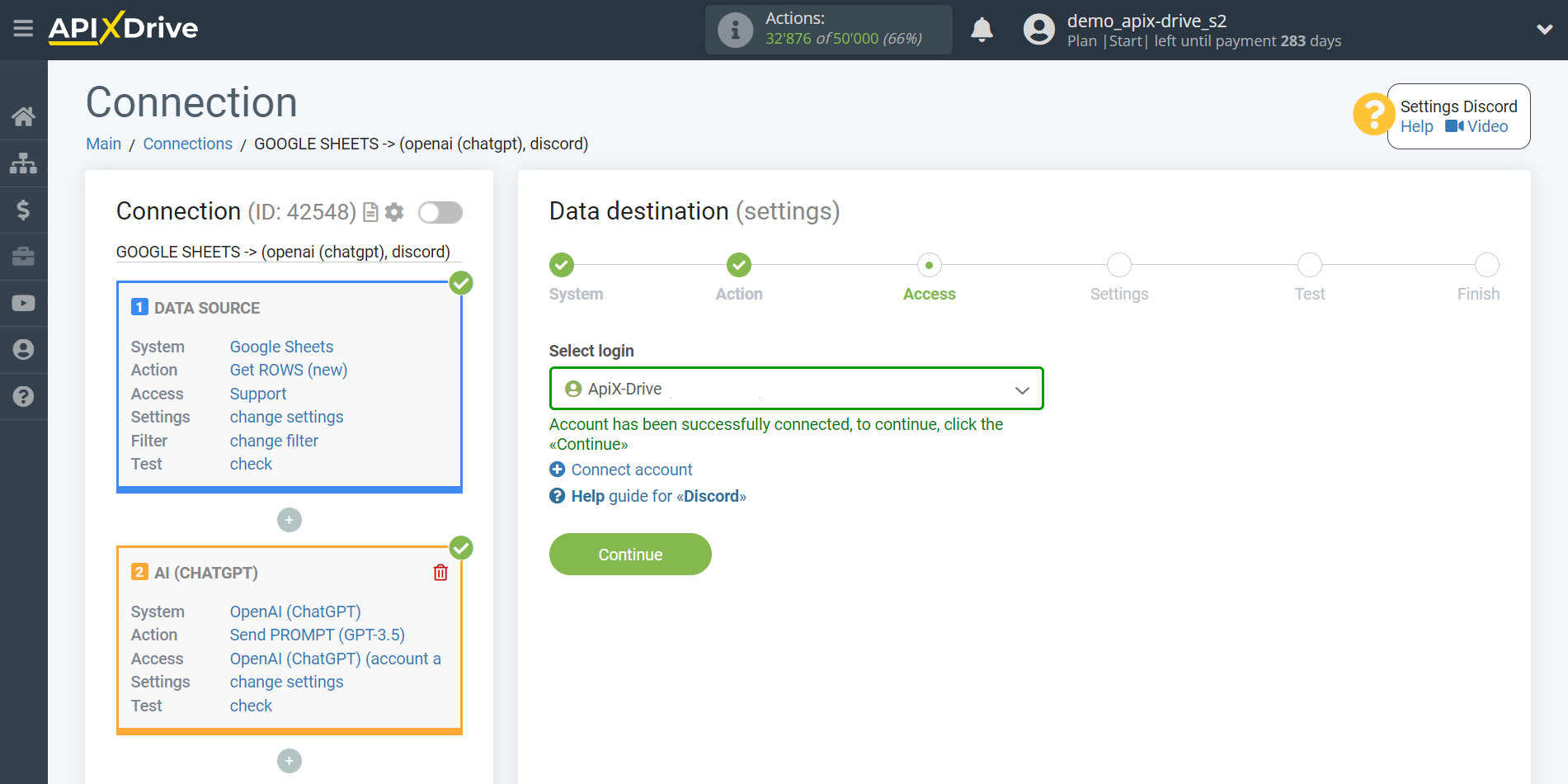The image size is (1568, 784).
Task: Go to the Settings step
Action: click(x=1119, y=265)
